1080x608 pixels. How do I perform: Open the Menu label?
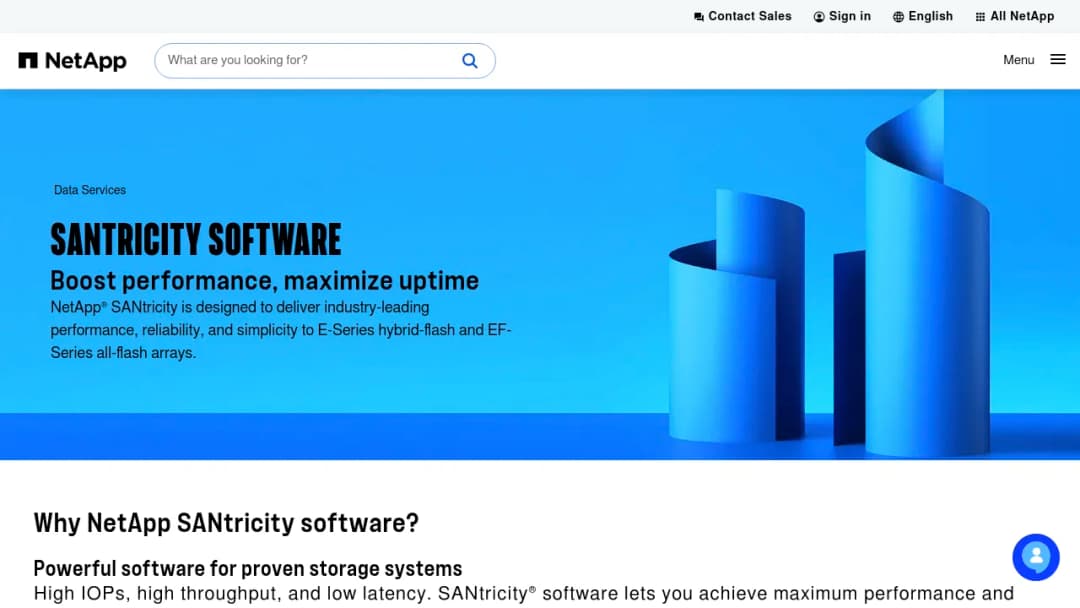click(1019, 60)
